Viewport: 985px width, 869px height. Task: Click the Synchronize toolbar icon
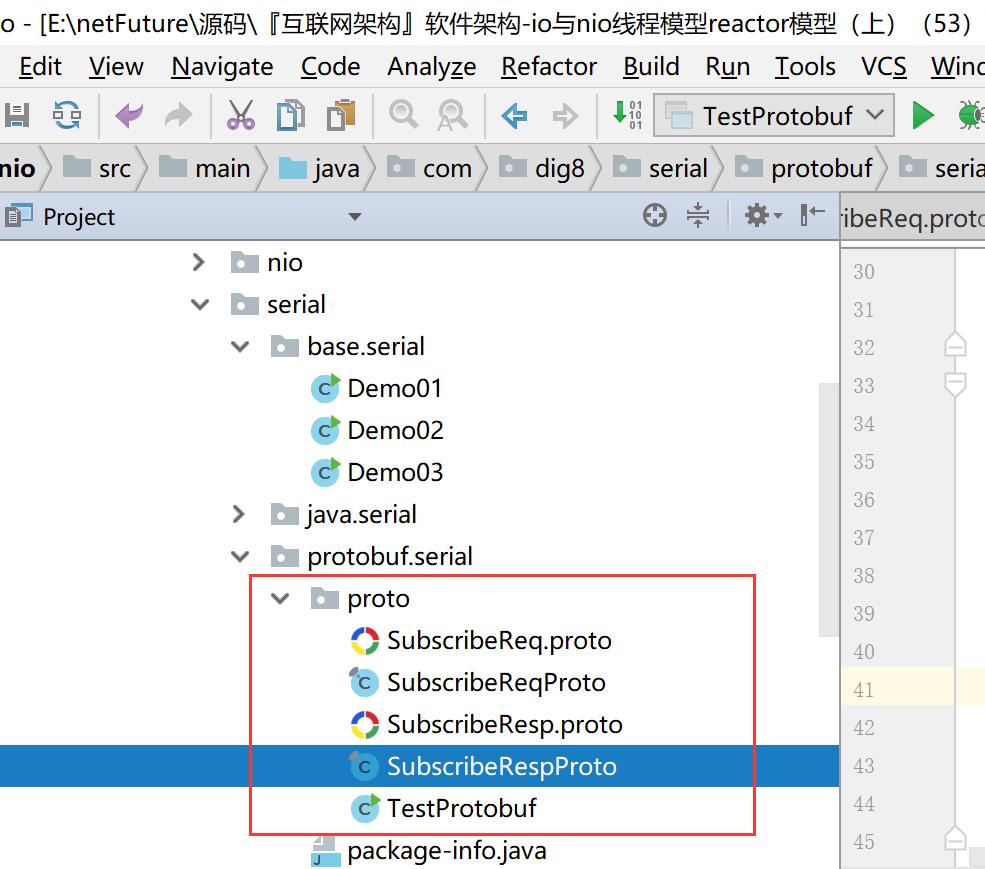click(67, 116)
